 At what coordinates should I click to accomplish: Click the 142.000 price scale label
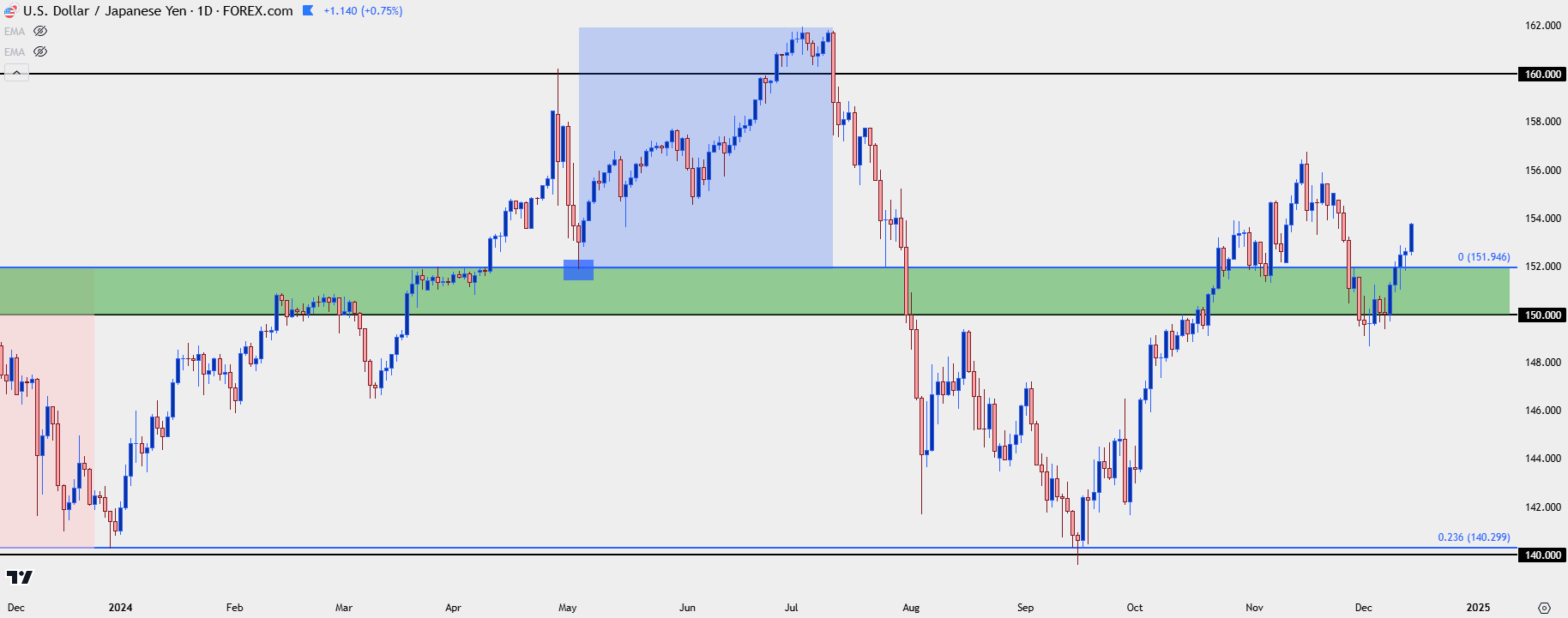[x=1542, y=507]
